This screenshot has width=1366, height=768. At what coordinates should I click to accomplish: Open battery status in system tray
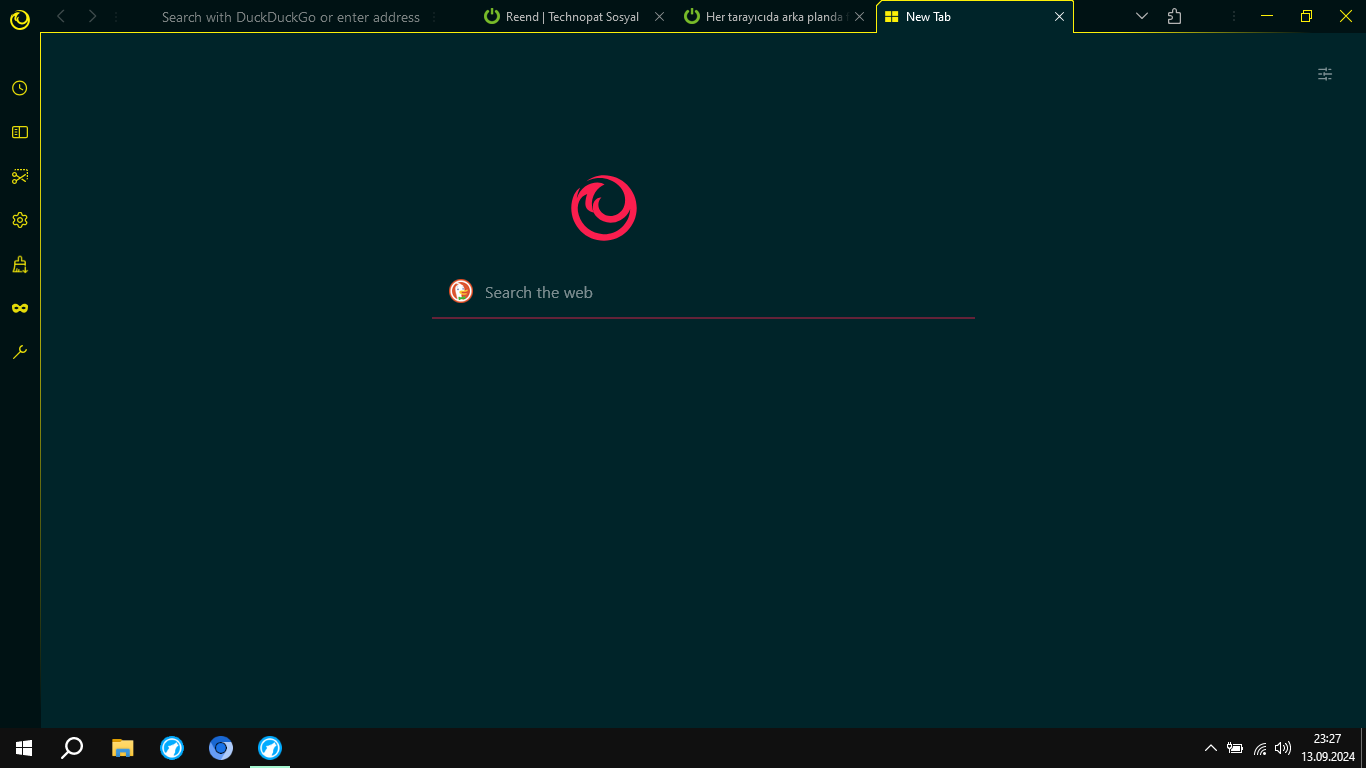tap(1235, 747)
